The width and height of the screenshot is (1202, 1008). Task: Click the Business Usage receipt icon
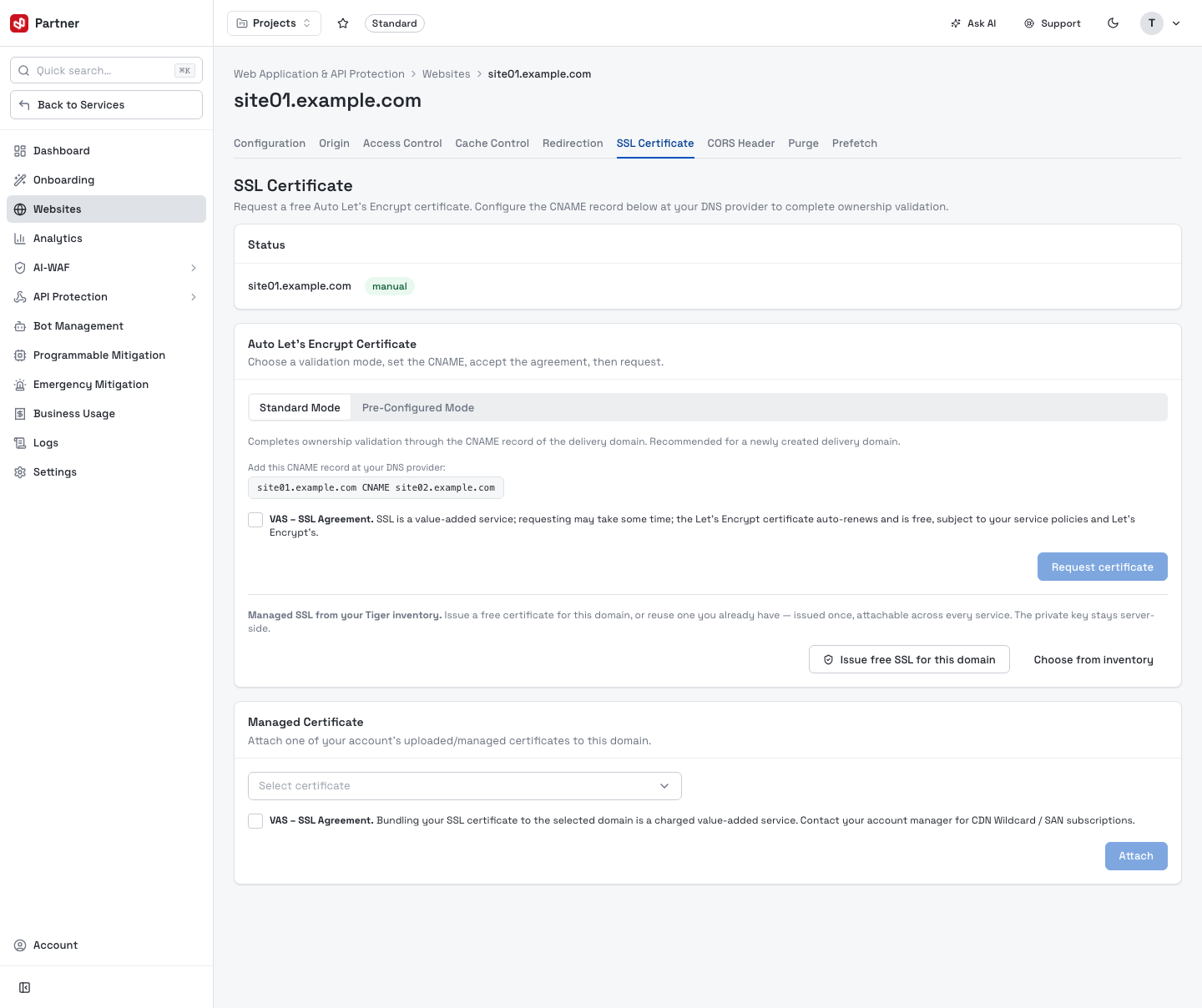20,414
